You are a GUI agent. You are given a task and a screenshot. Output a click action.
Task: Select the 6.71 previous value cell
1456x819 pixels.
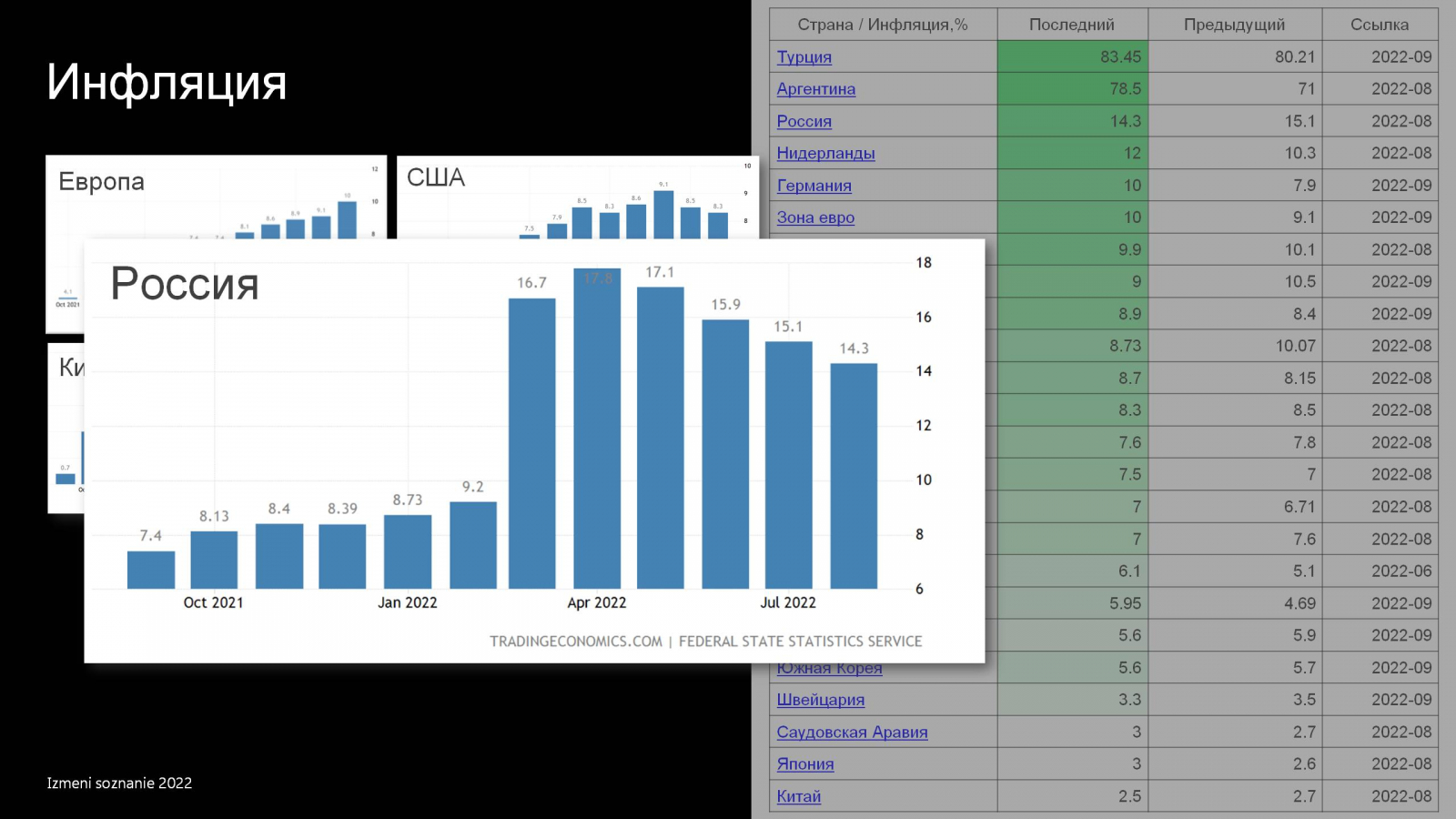pos(1234,507)
